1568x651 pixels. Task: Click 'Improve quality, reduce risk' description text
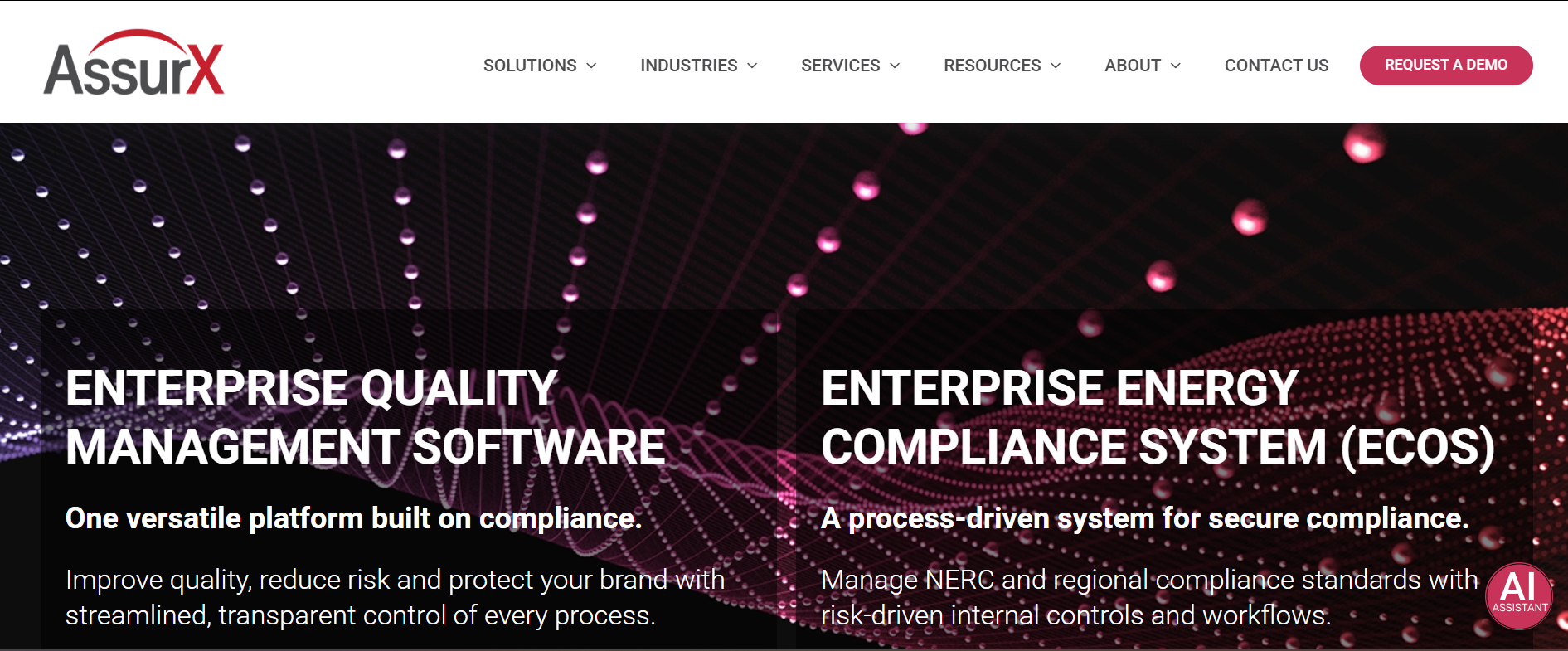tap(395, 597)
